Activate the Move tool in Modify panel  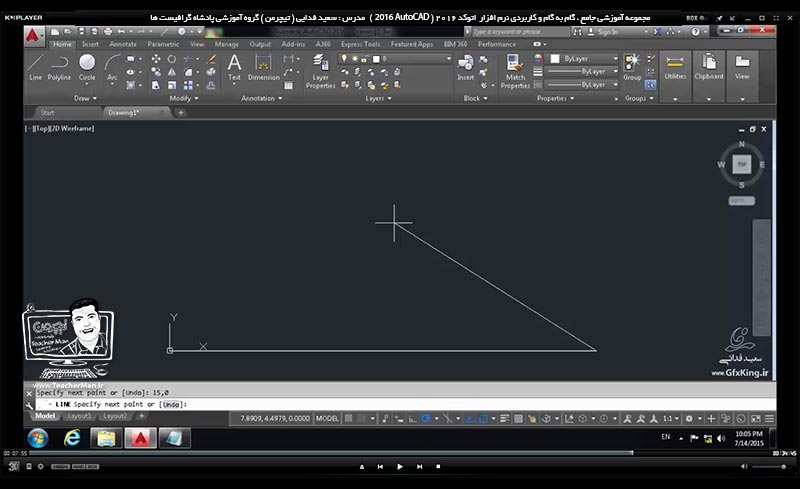(156, 59)
